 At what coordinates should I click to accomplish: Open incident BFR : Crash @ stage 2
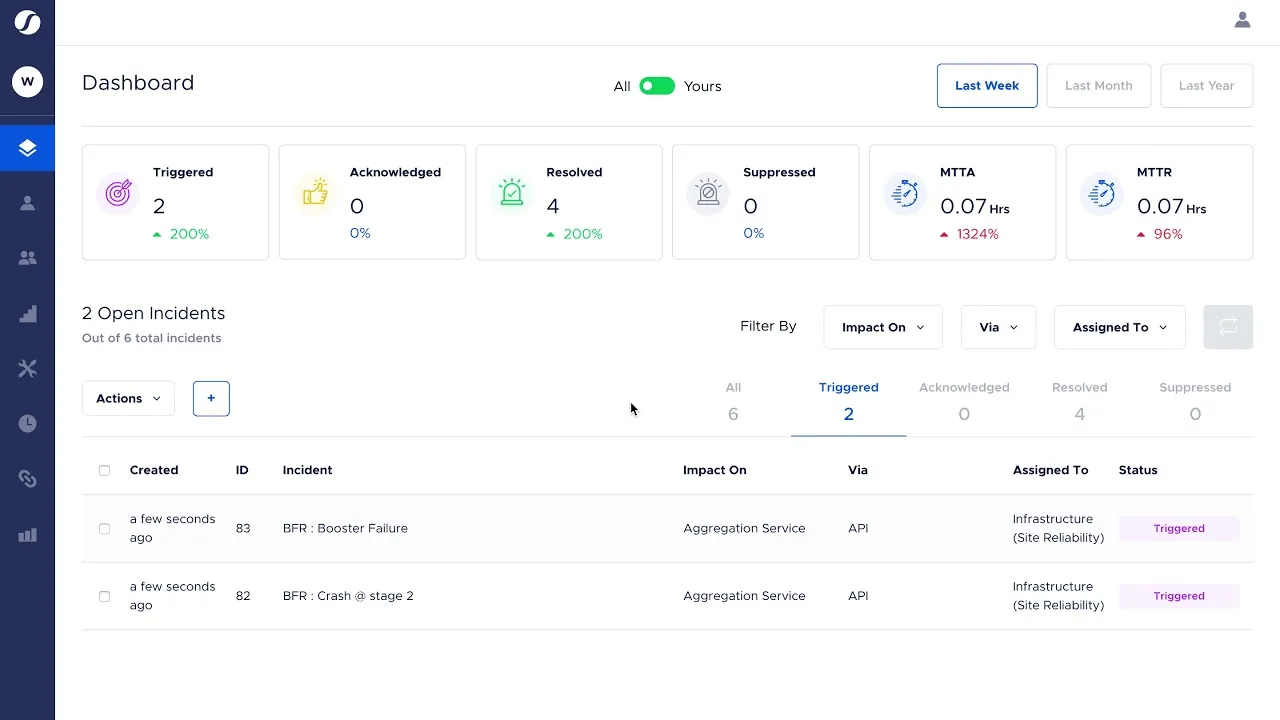coord(348,596)
